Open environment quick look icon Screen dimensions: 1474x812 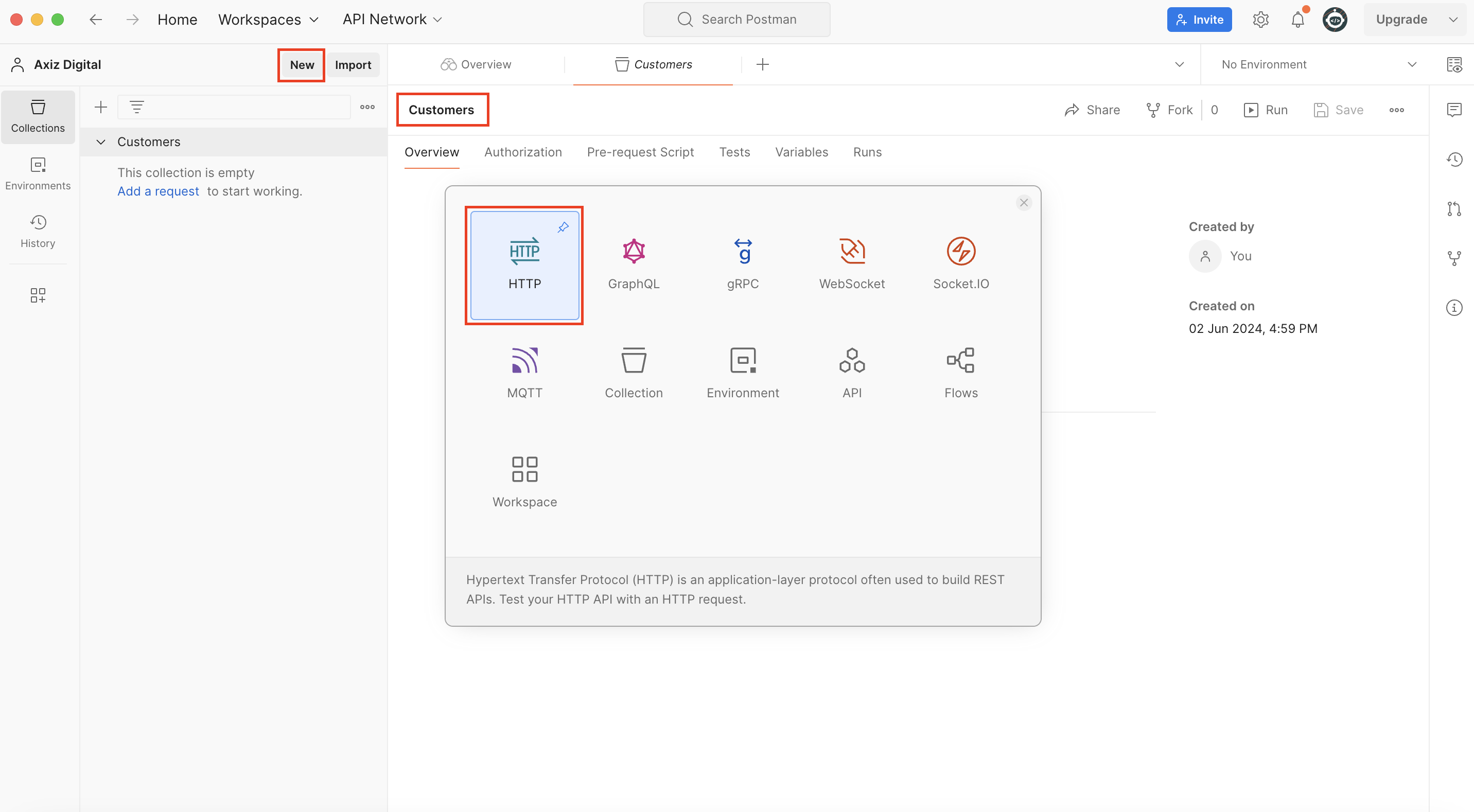pyautogui.click(x=1454, y=65)
